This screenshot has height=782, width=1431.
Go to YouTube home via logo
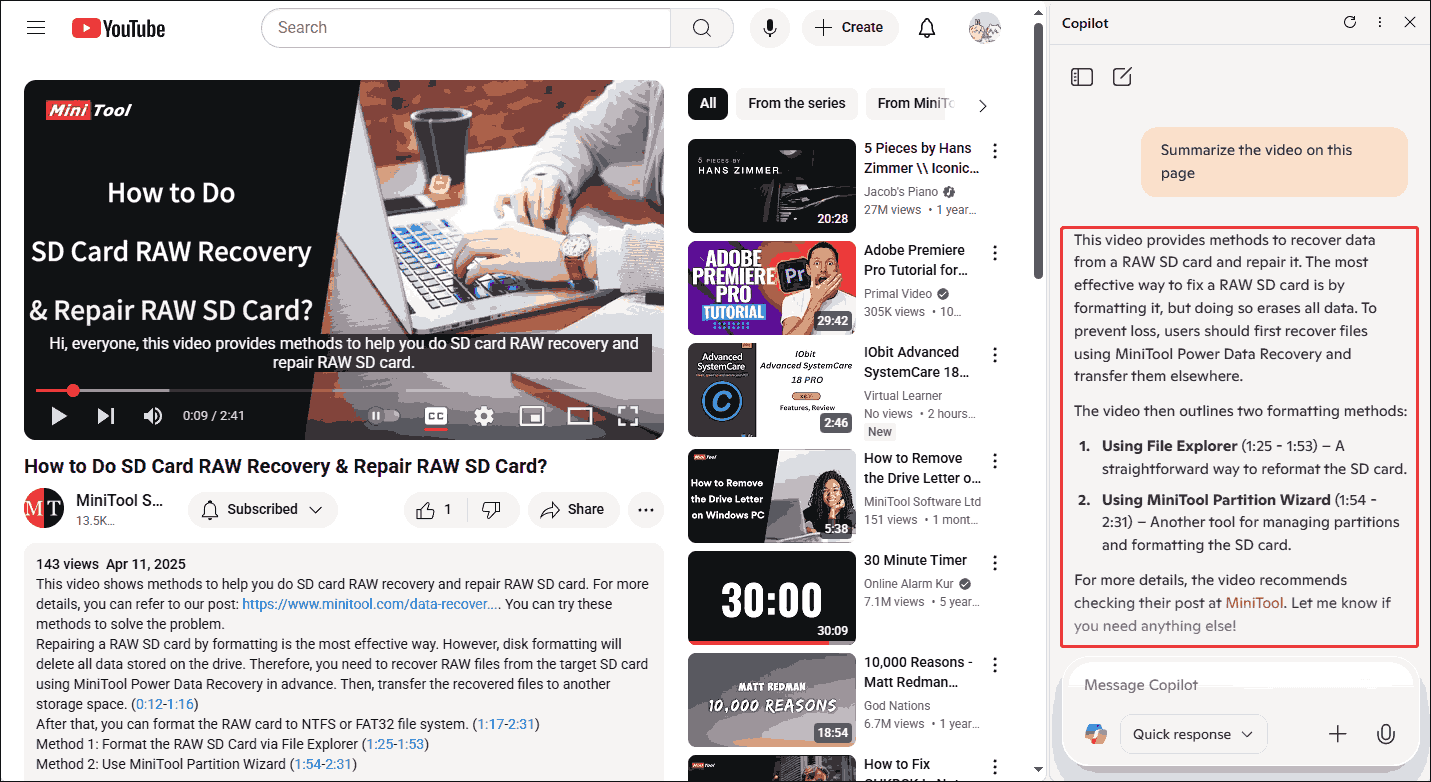pyautogui.click(x=118, y=28)
